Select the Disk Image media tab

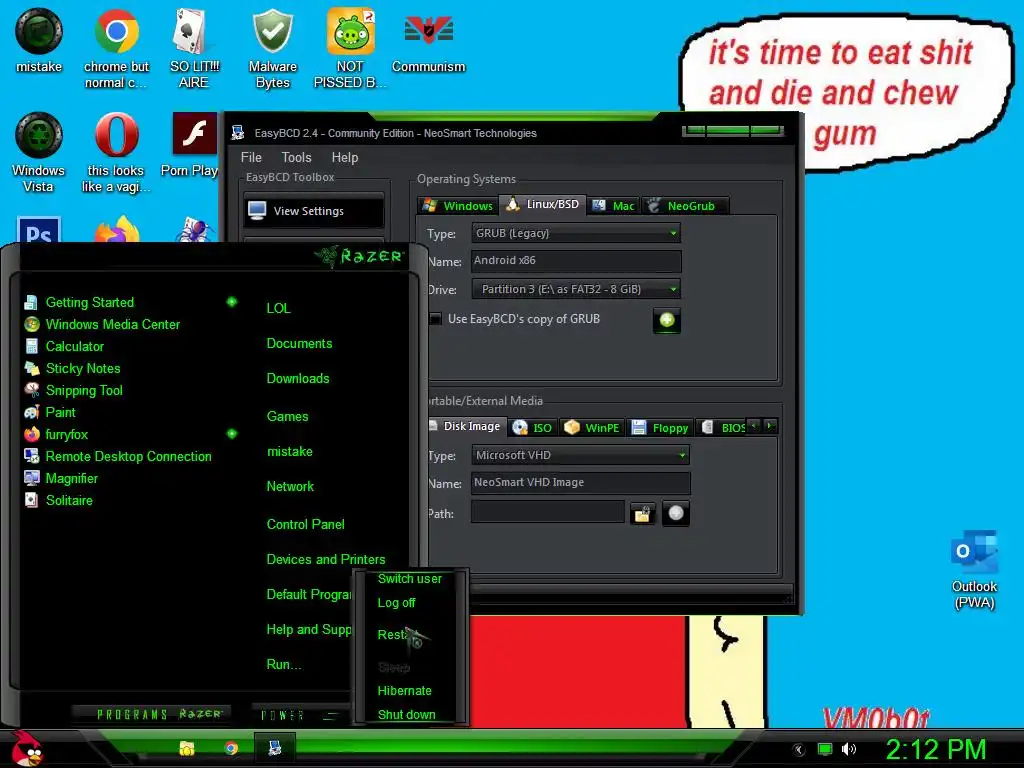[465, 426]
